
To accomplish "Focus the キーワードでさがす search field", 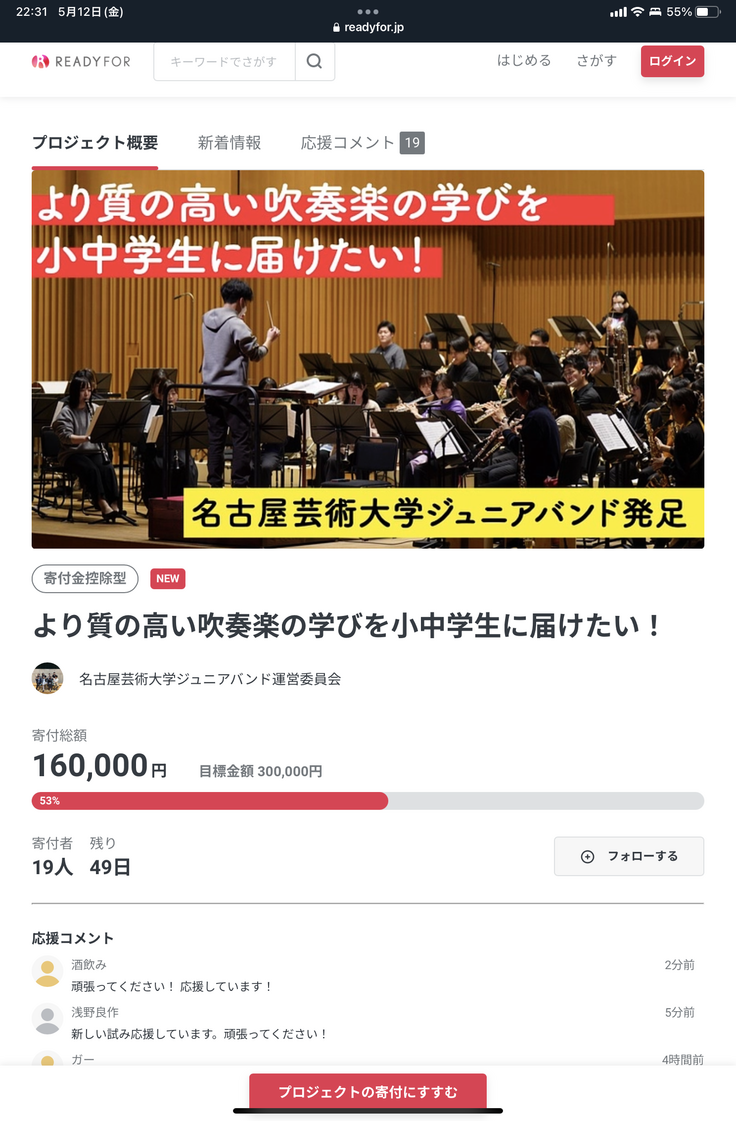I will (x=225, y=61).
